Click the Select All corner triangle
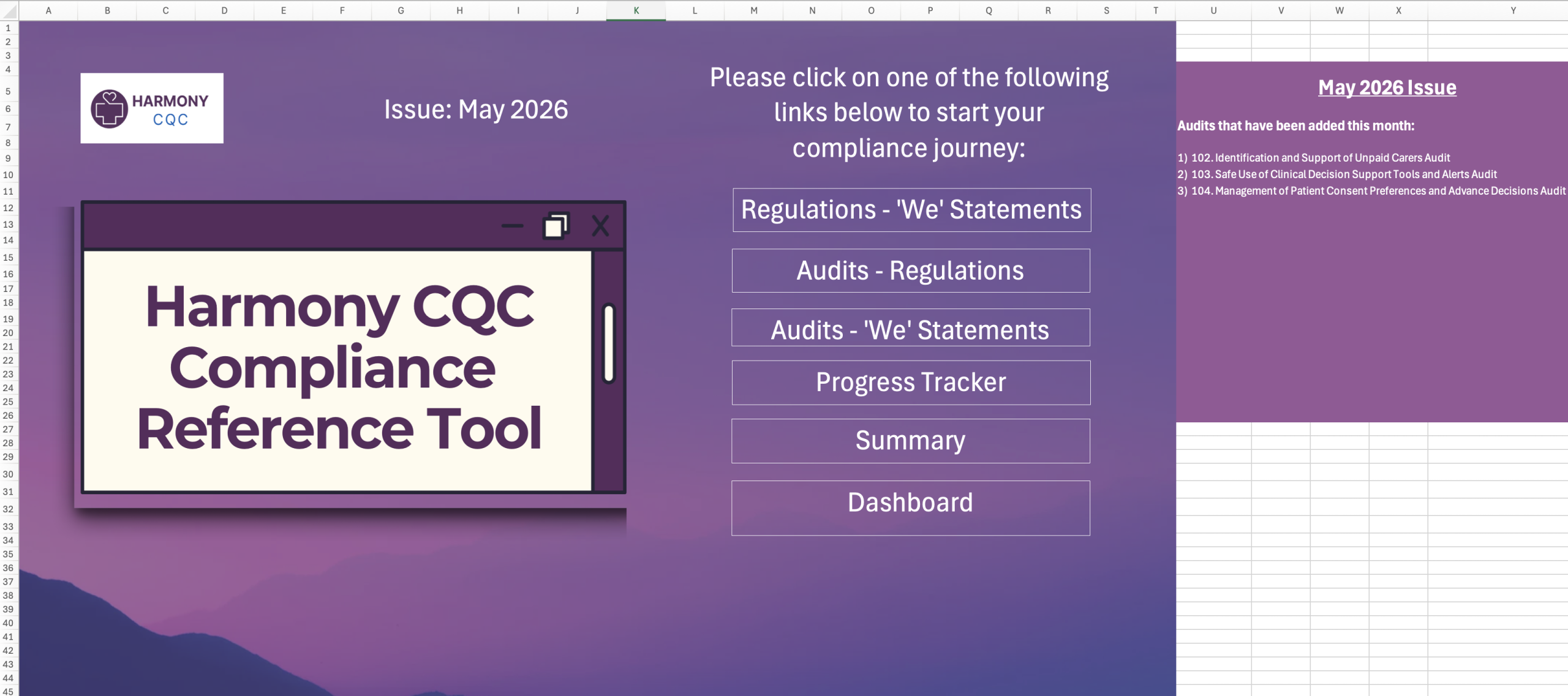 [x=9, y=10]
